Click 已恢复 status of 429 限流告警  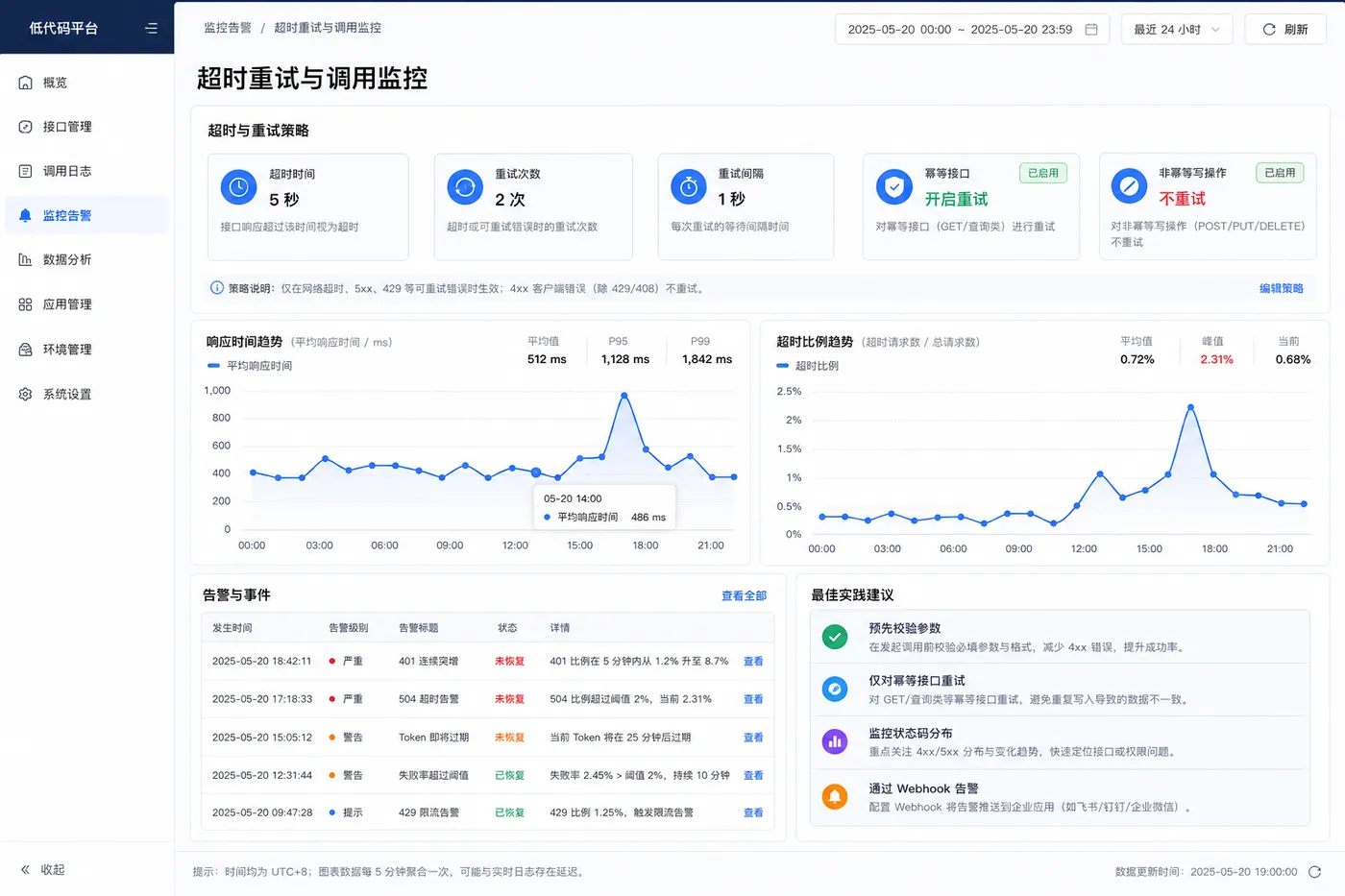click(509, 812)
